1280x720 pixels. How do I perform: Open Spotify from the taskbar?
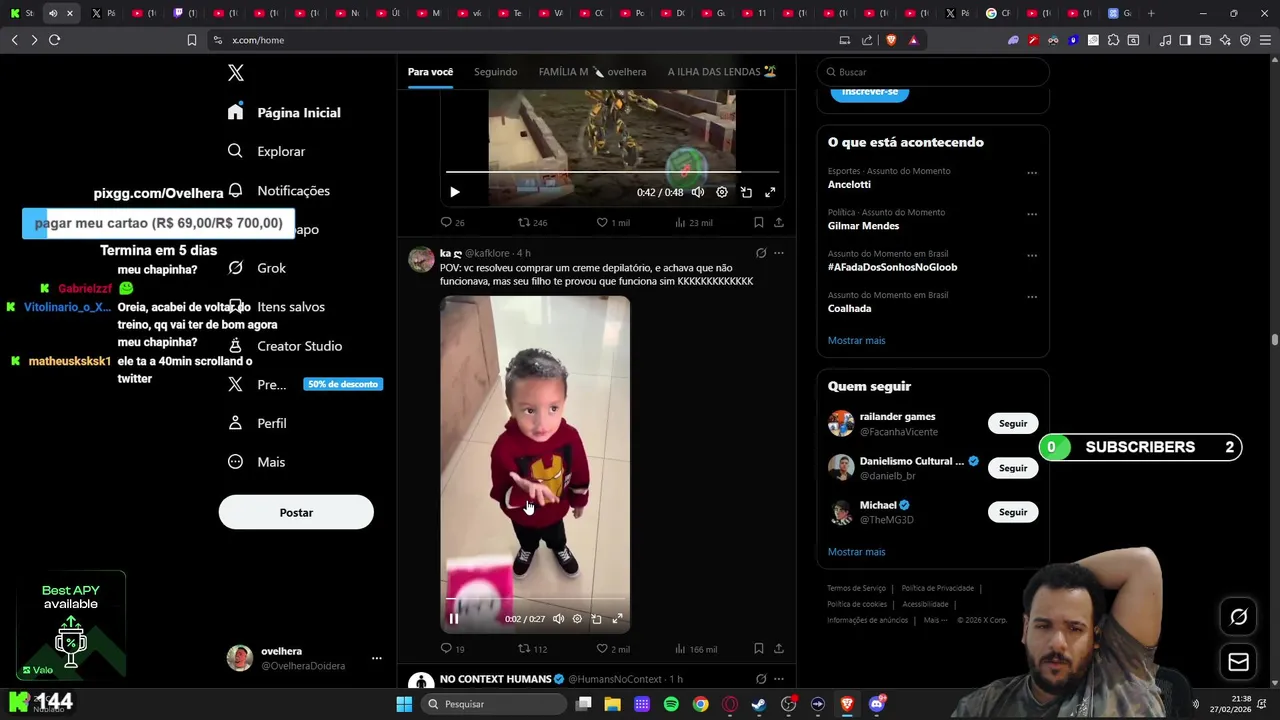click(x=671, y=704)
